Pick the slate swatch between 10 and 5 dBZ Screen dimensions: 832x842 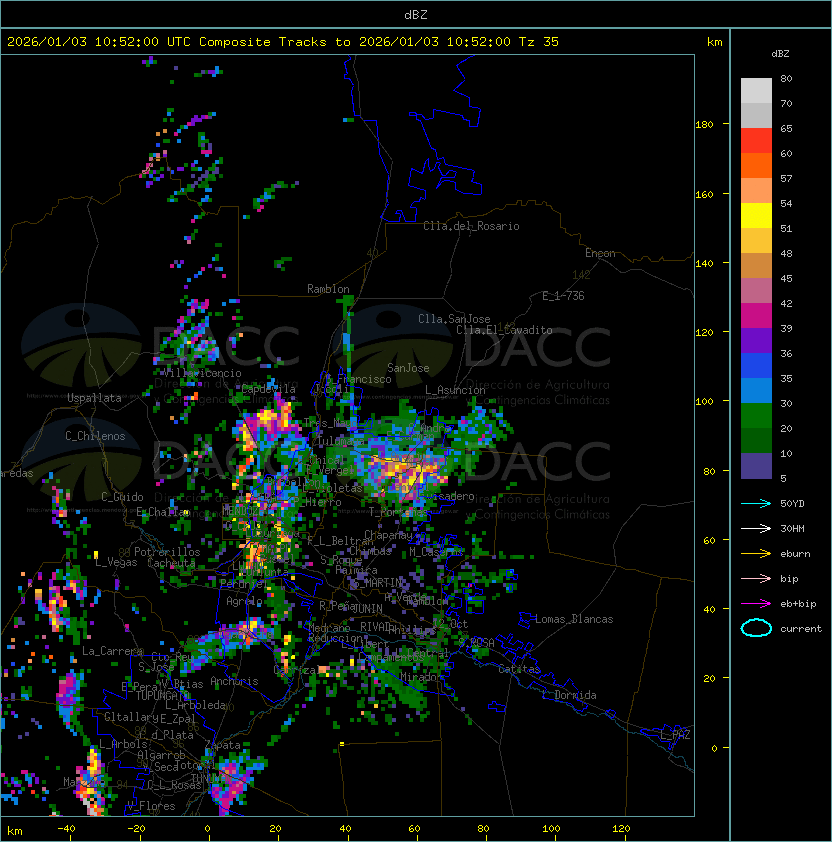pos(756,466)
